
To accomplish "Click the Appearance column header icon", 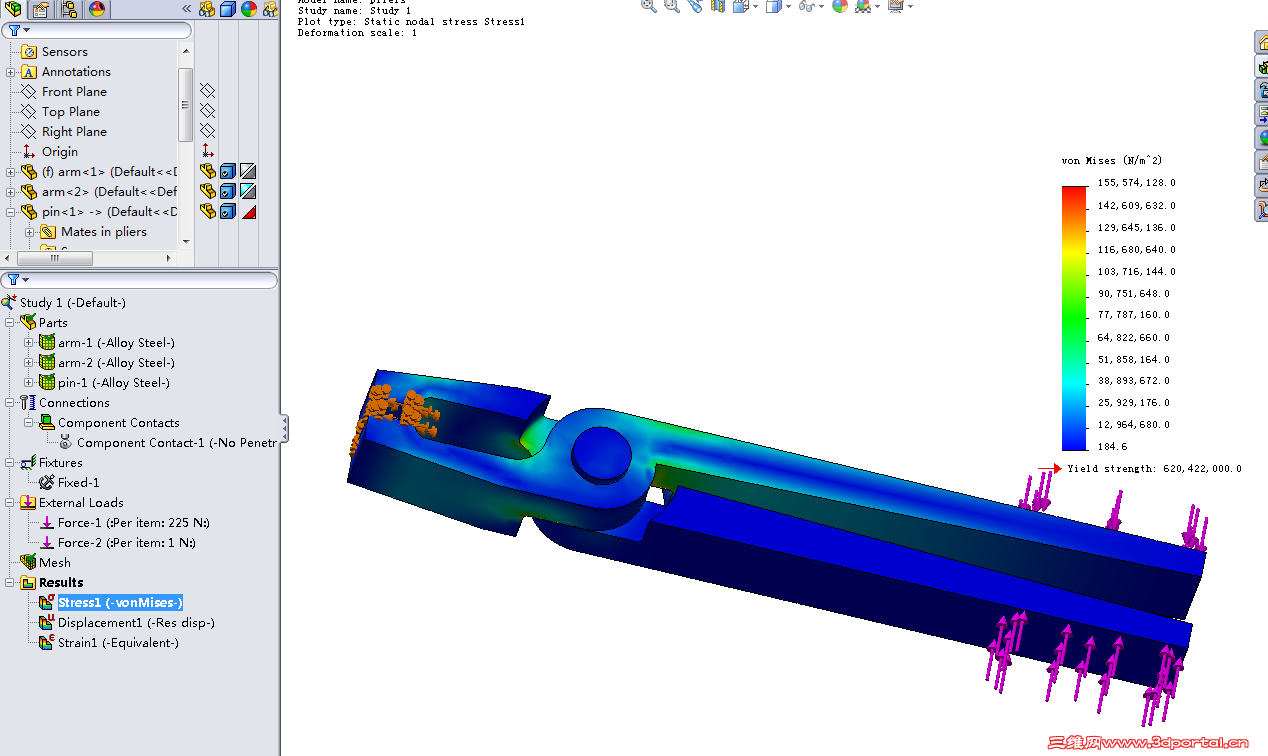I will [248, 9].
